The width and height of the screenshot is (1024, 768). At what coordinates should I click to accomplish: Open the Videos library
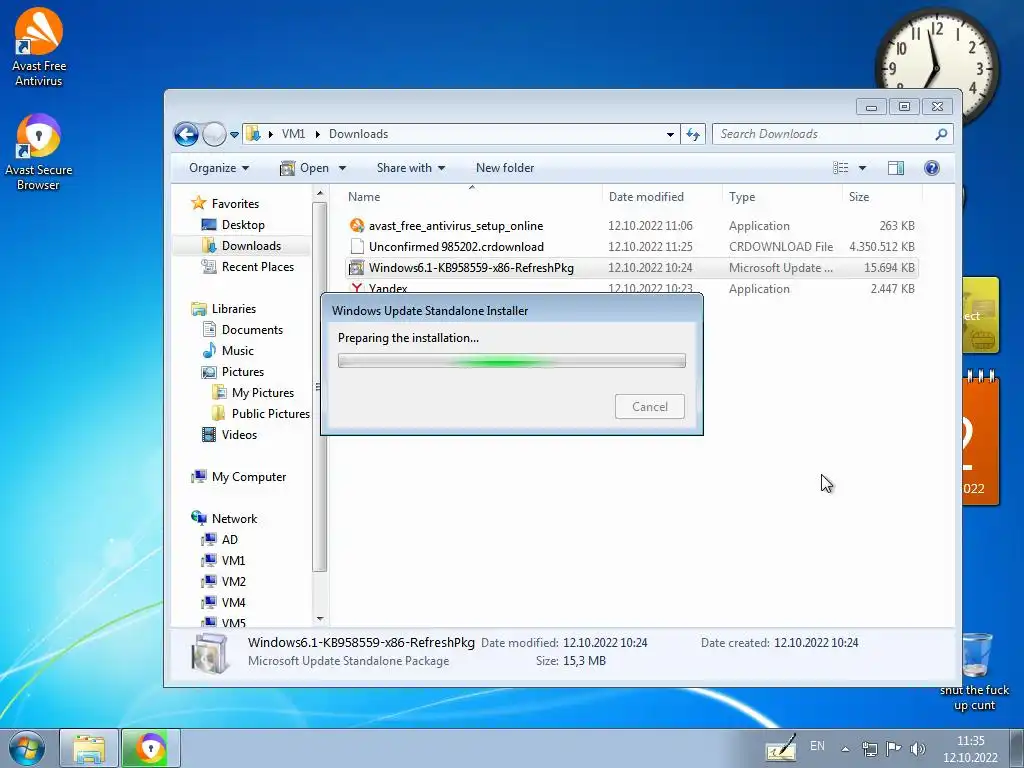[230, 434]
